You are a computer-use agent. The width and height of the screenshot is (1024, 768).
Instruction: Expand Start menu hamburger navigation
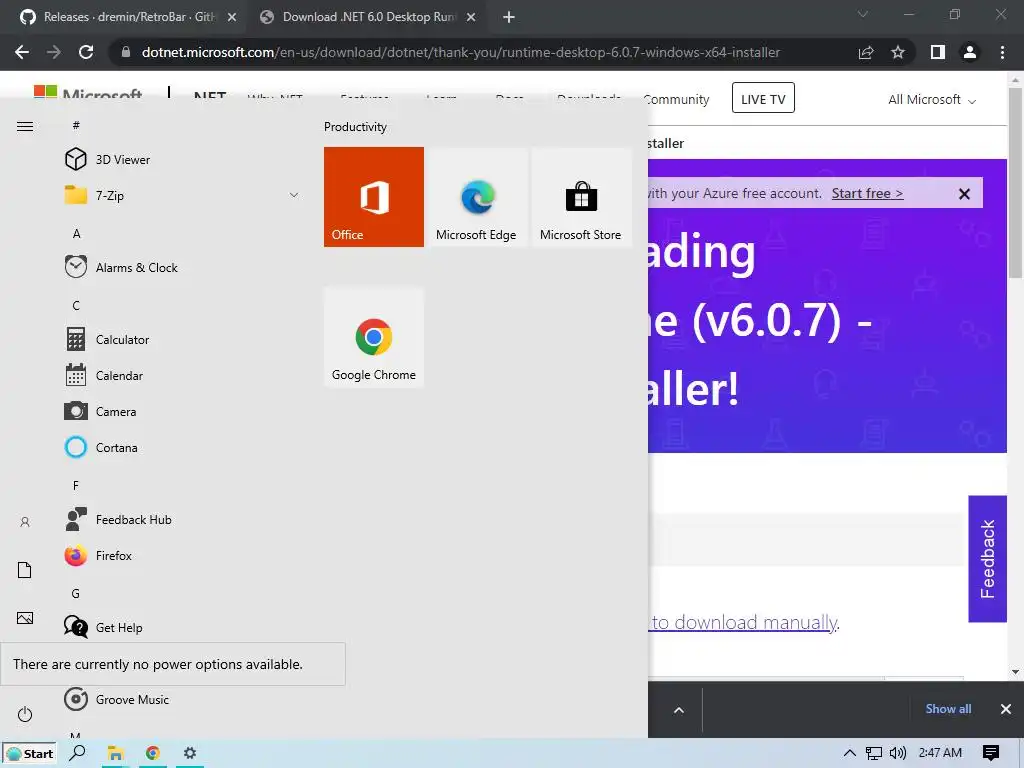[x=25, y=126]
